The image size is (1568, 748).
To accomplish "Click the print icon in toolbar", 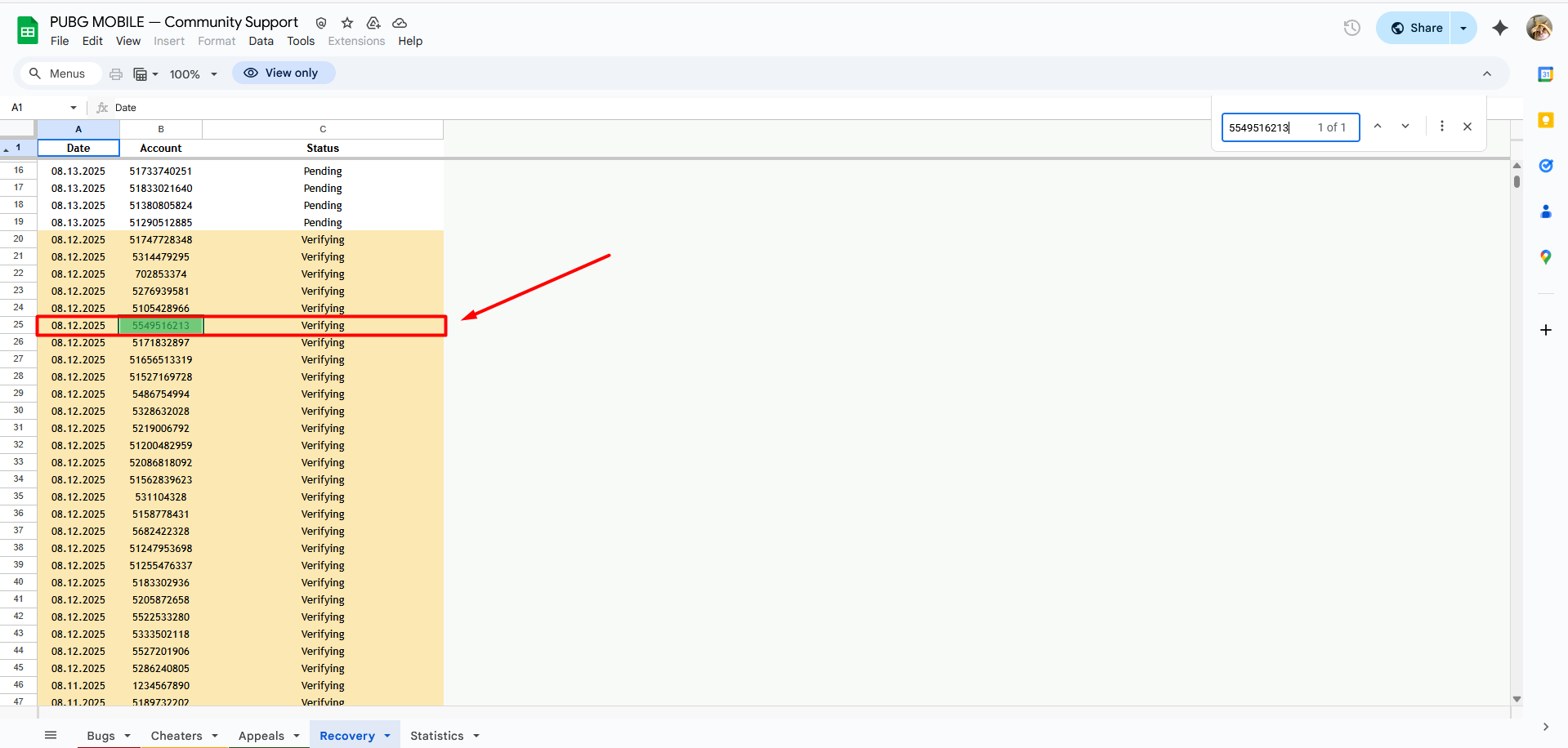I will 116,73.
